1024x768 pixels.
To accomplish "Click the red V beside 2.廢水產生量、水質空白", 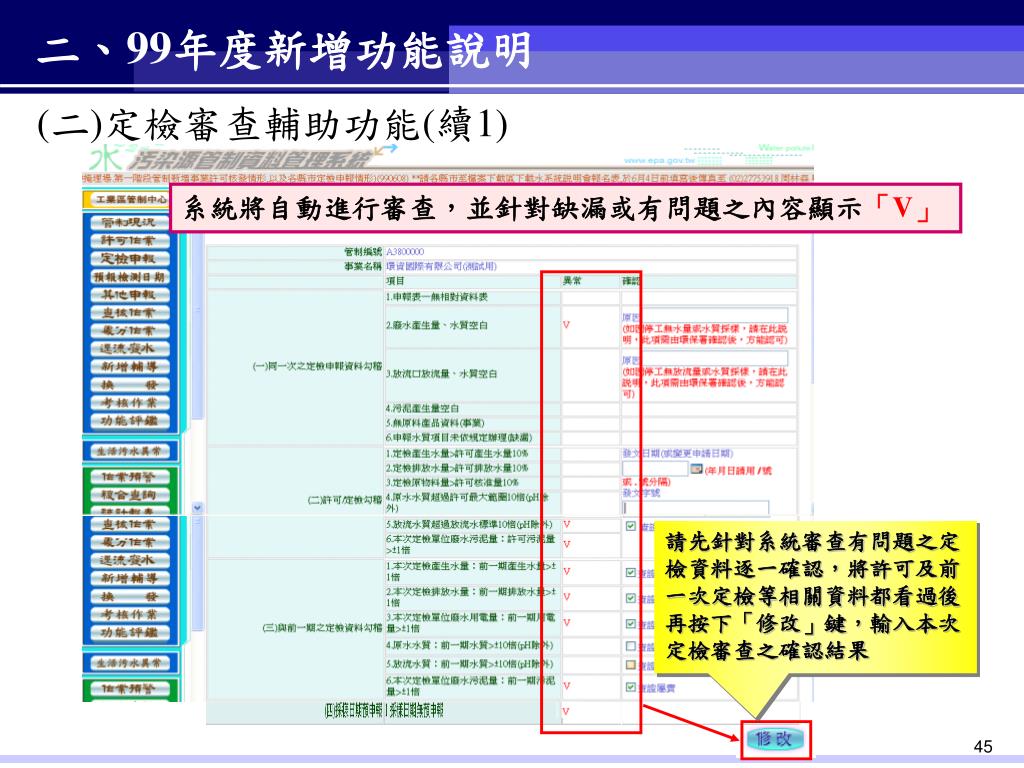I will coord(566,325).
